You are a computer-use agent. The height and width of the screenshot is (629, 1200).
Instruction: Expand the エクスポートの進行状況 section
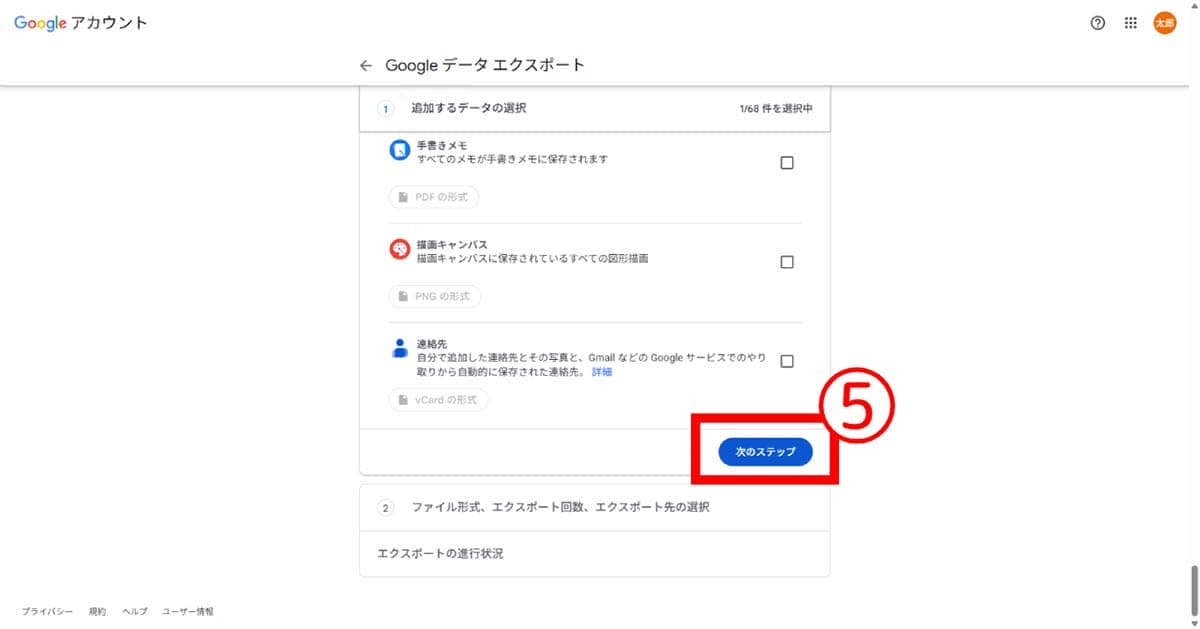point(595,553)
